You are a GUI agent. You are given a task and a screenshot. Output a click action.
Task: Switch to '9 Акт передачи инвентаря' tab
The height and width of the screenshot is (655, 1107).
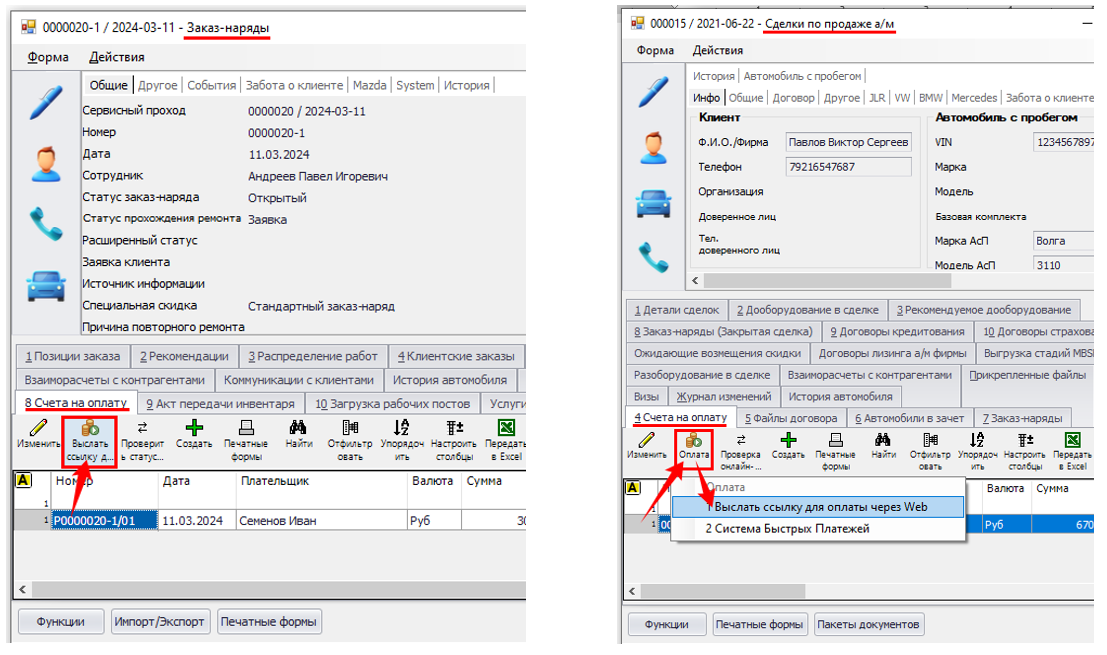[220, 404]
